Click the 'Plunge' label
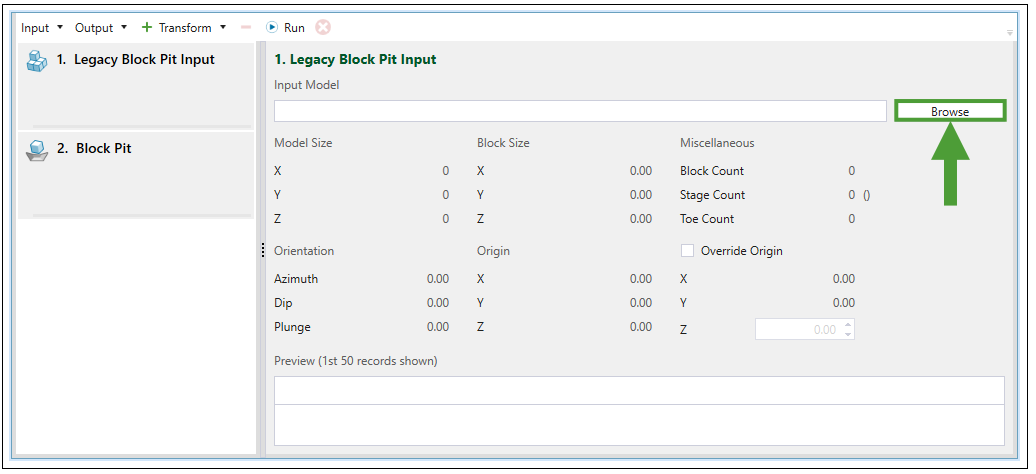 click(292, 327)
